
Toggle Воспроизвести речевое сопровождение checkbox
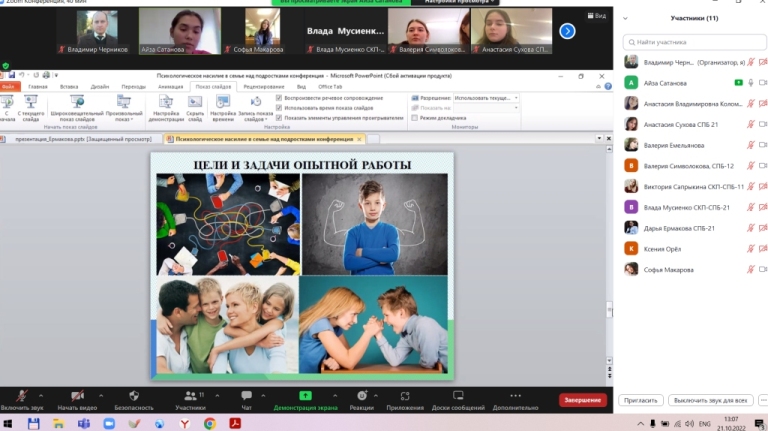coord(279,98)
